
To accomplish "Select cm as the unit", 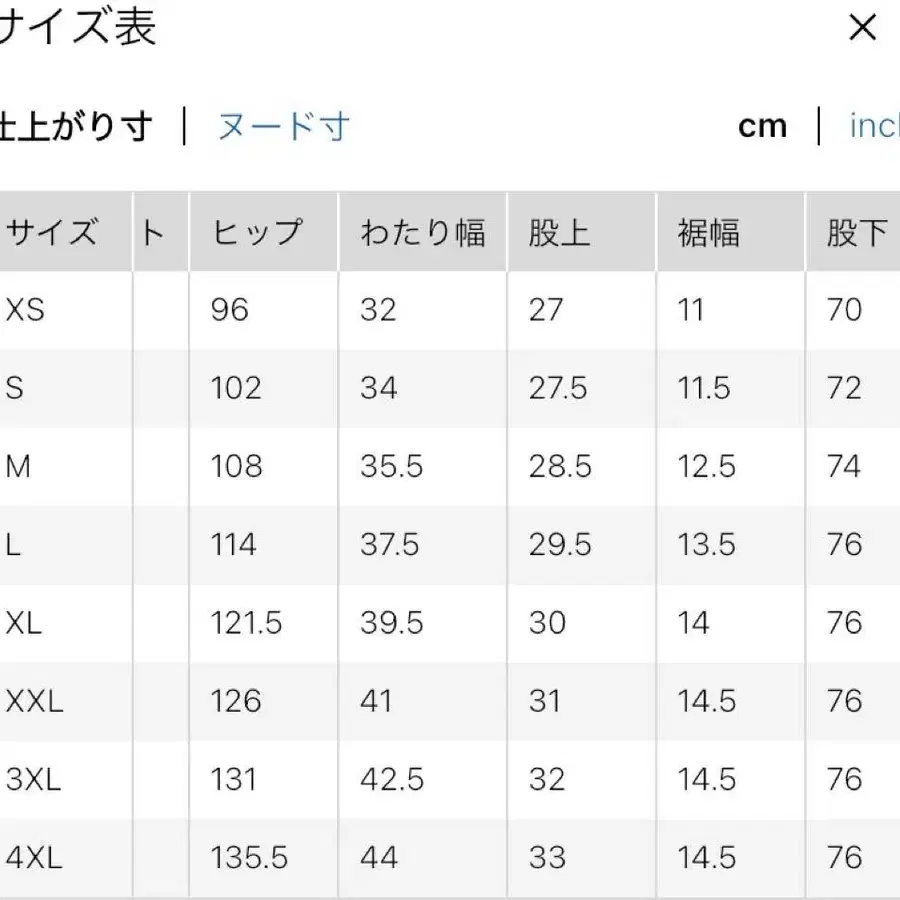I will [x=763, y=125].
